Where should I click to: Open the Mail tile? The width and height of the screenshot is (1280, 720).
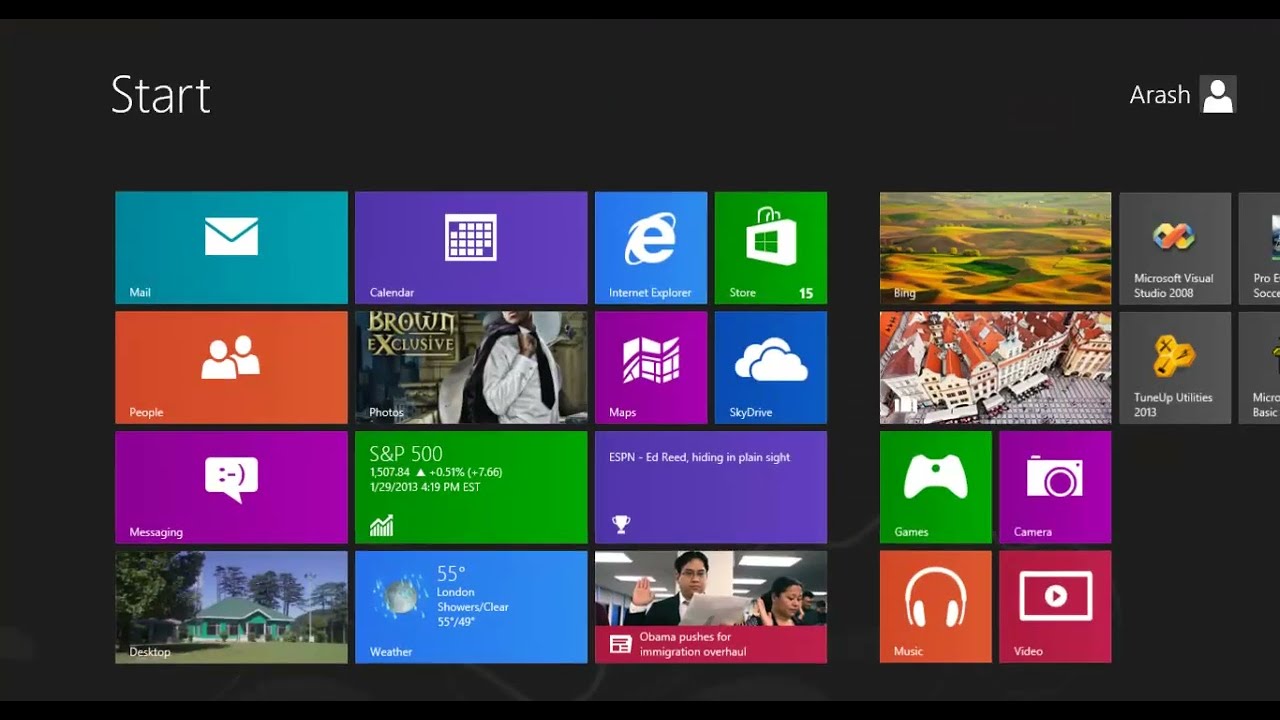tap(231, 248)
